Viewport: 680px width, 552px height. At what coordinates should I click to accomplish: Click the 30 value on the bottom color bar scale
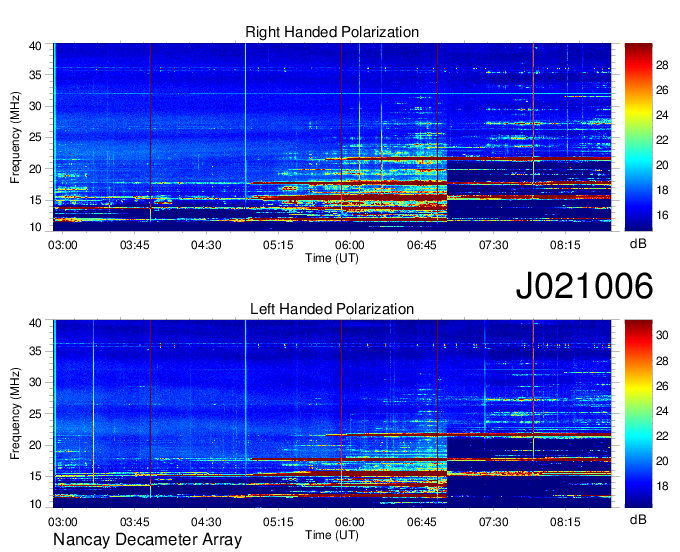(662, 335)
